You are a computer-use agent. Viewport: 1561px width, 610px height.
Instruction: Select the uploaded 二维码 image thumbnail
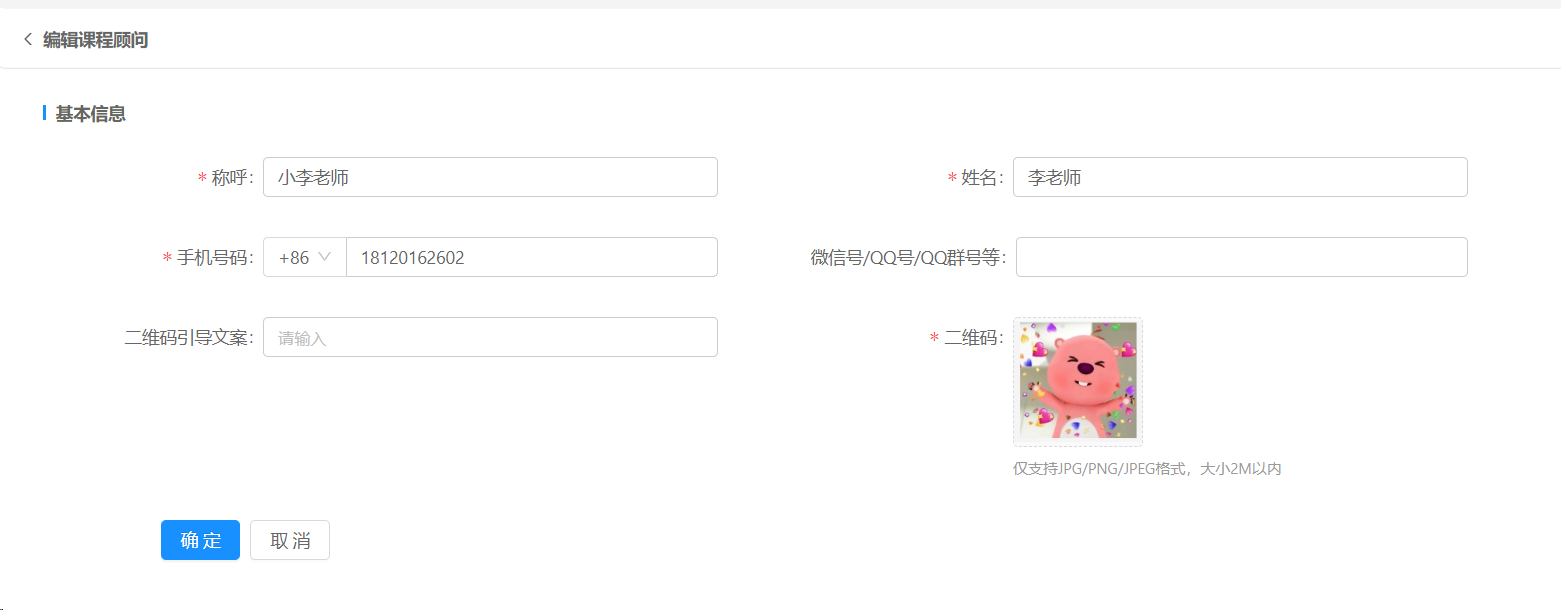1078,381
